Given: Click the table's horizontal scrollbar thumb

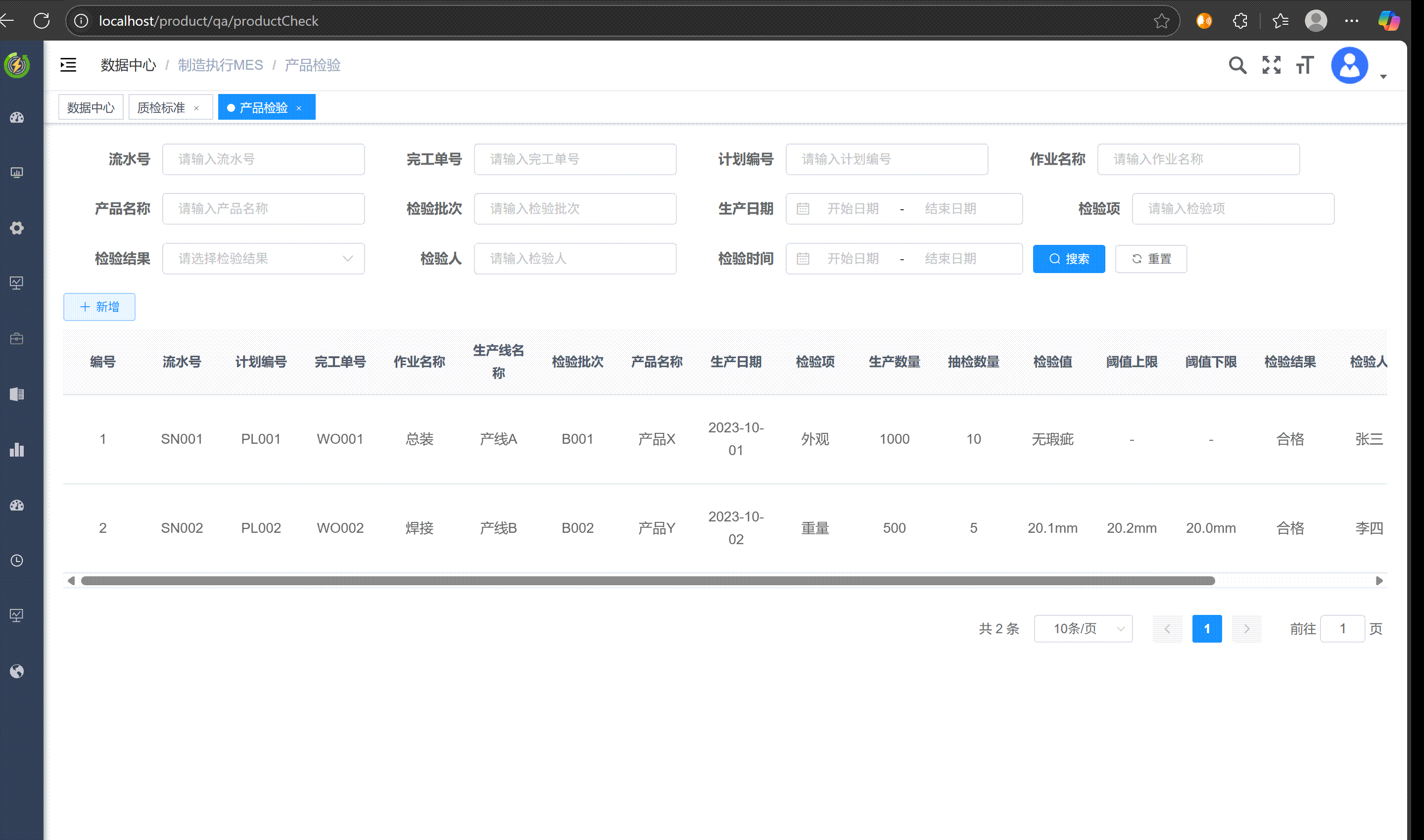Looking at the screenshot, I should (648, 581).
